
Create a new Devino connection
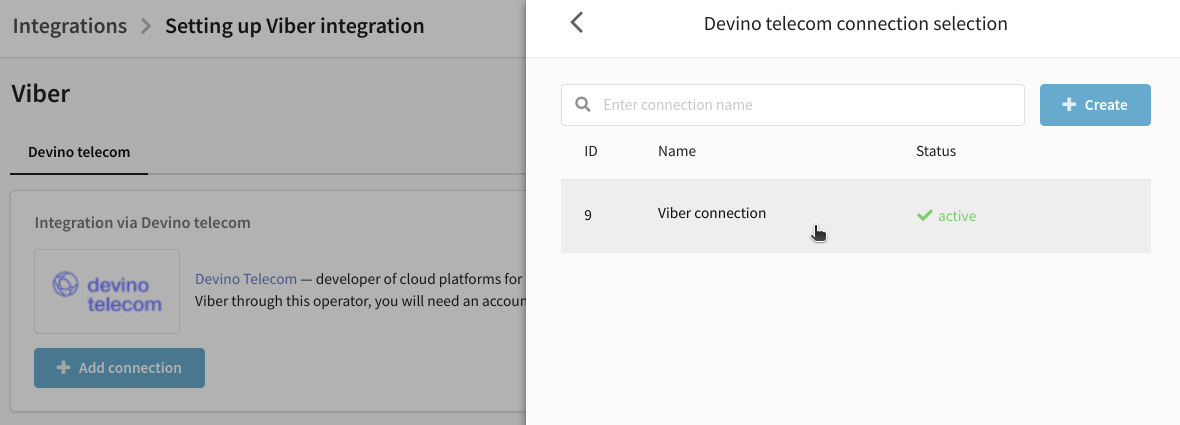(x=1095, y=105)
